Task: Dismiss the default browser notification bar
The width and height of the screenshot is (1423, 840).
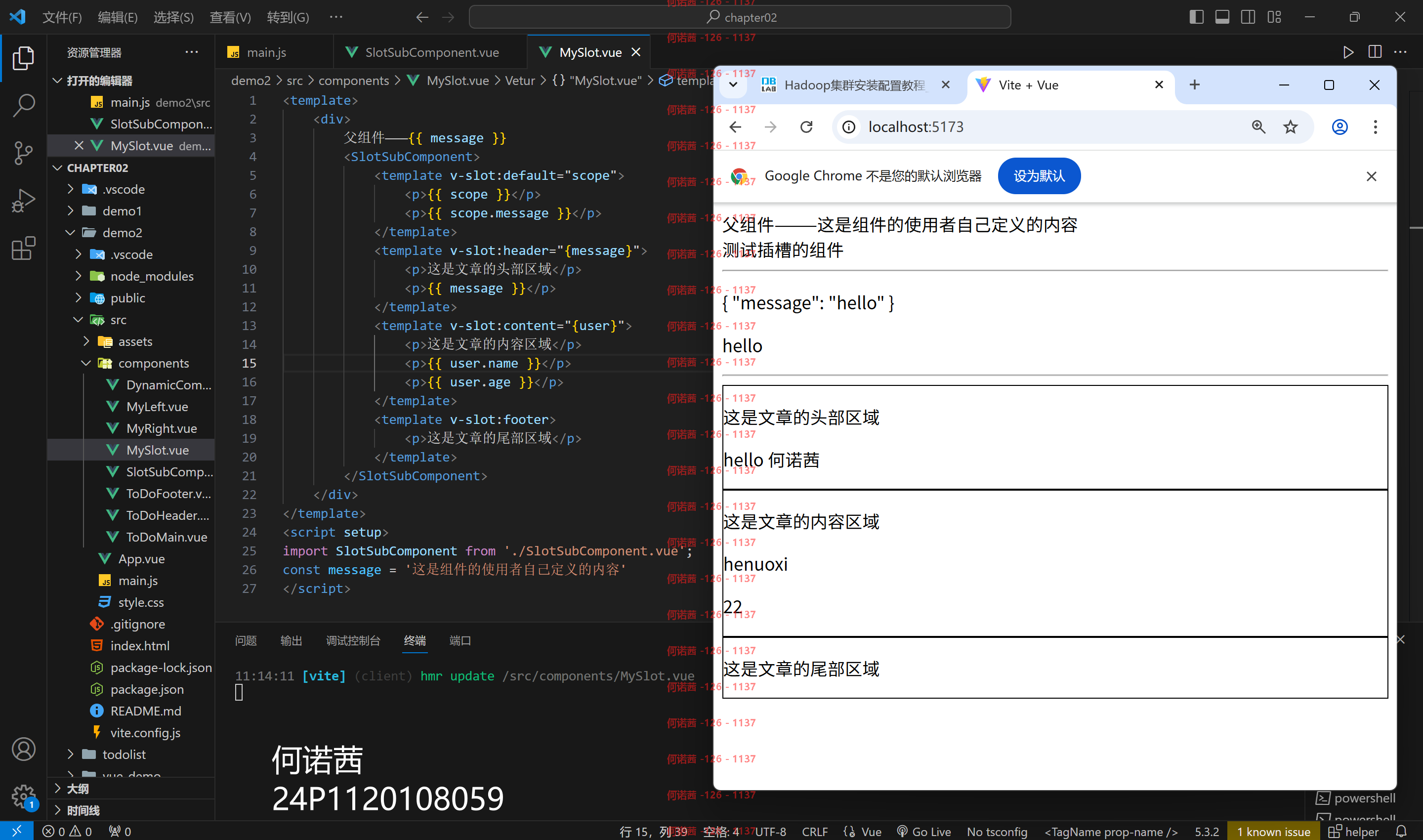Action: (1371, 176)
